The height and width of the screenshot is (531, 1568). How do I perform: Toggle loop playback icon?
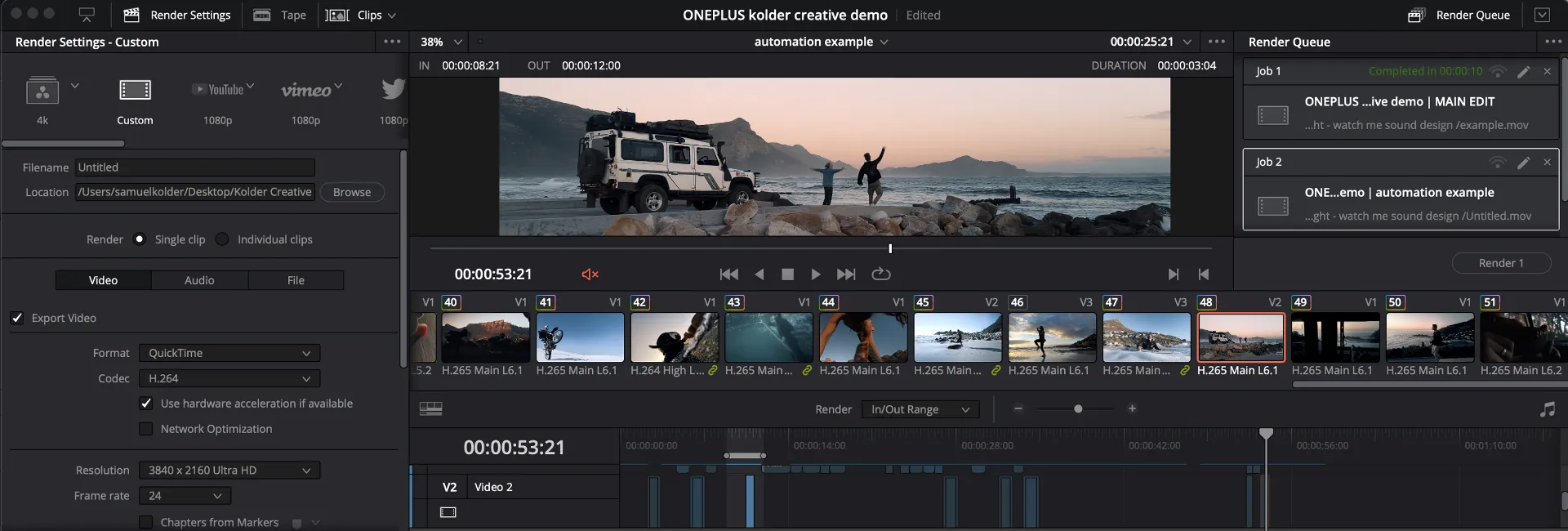pos(880,274)
